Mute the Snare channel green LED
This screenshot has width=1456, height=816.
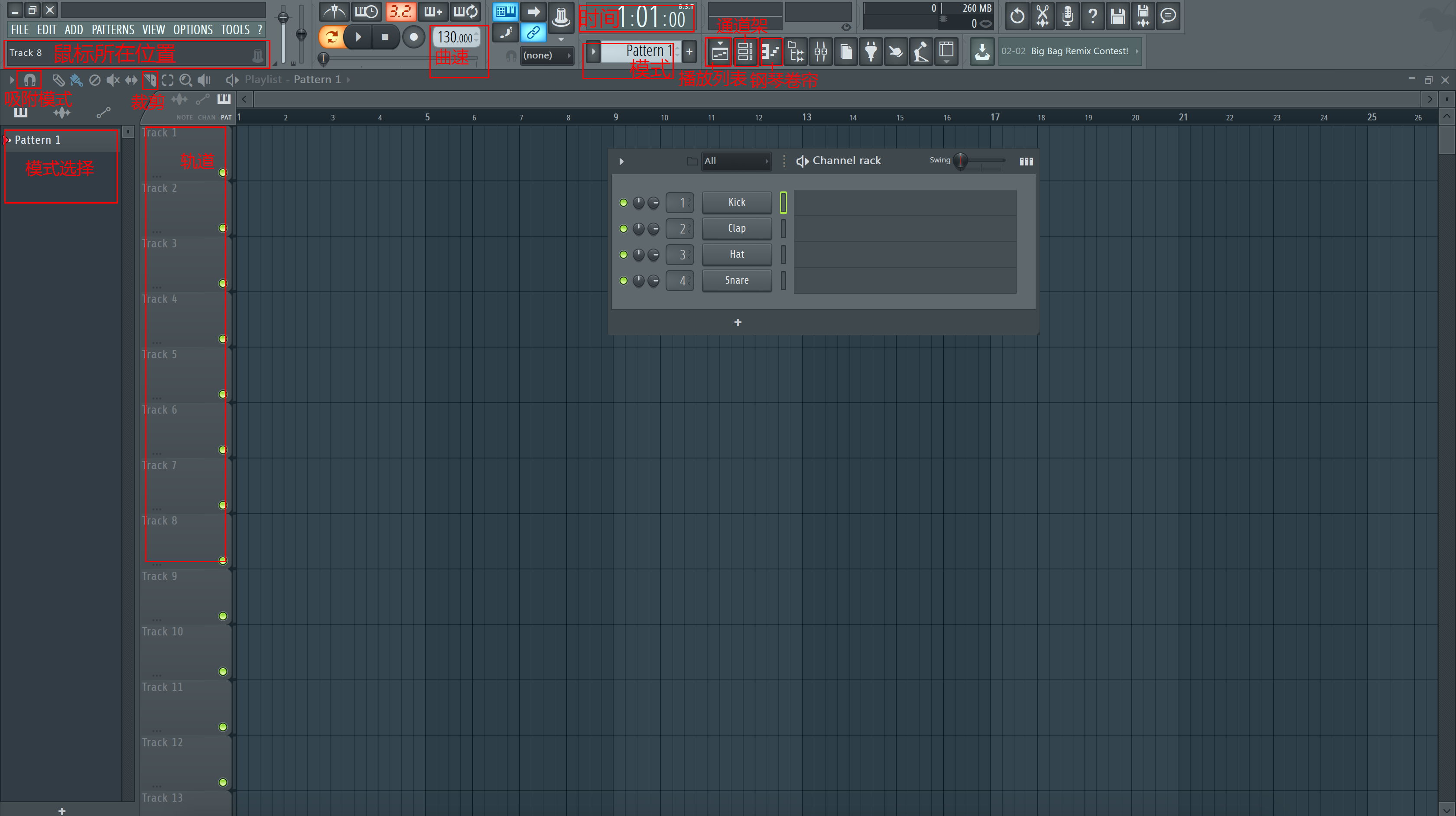click(624, 281)
